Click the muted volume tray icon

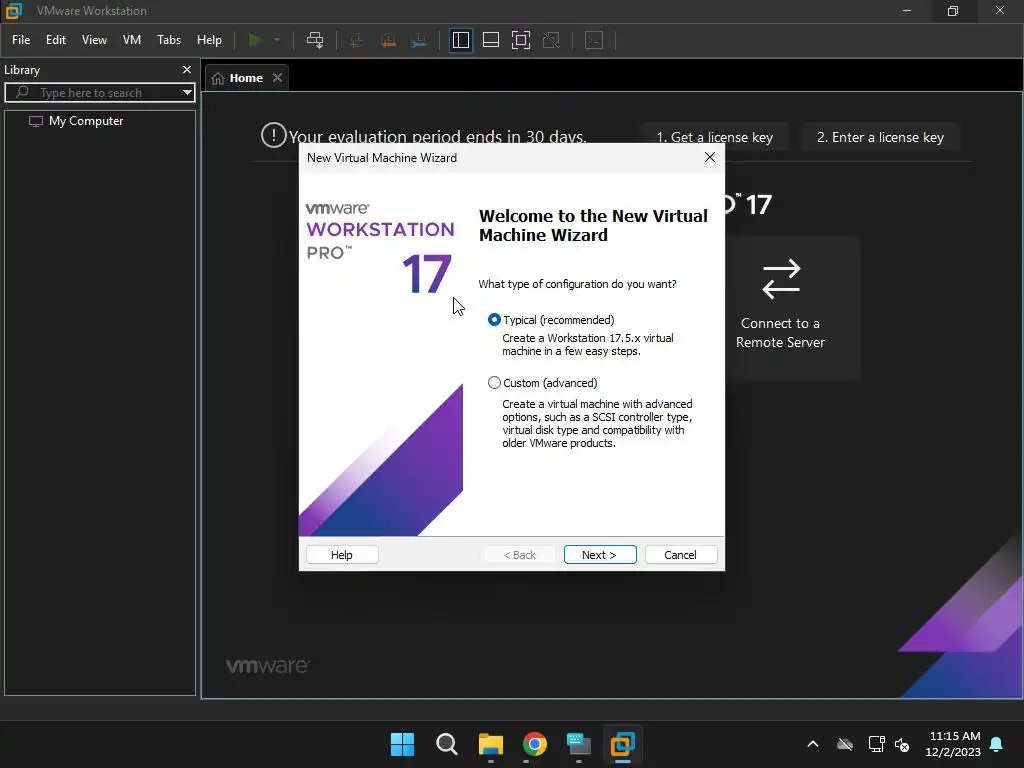click(902, 744)
